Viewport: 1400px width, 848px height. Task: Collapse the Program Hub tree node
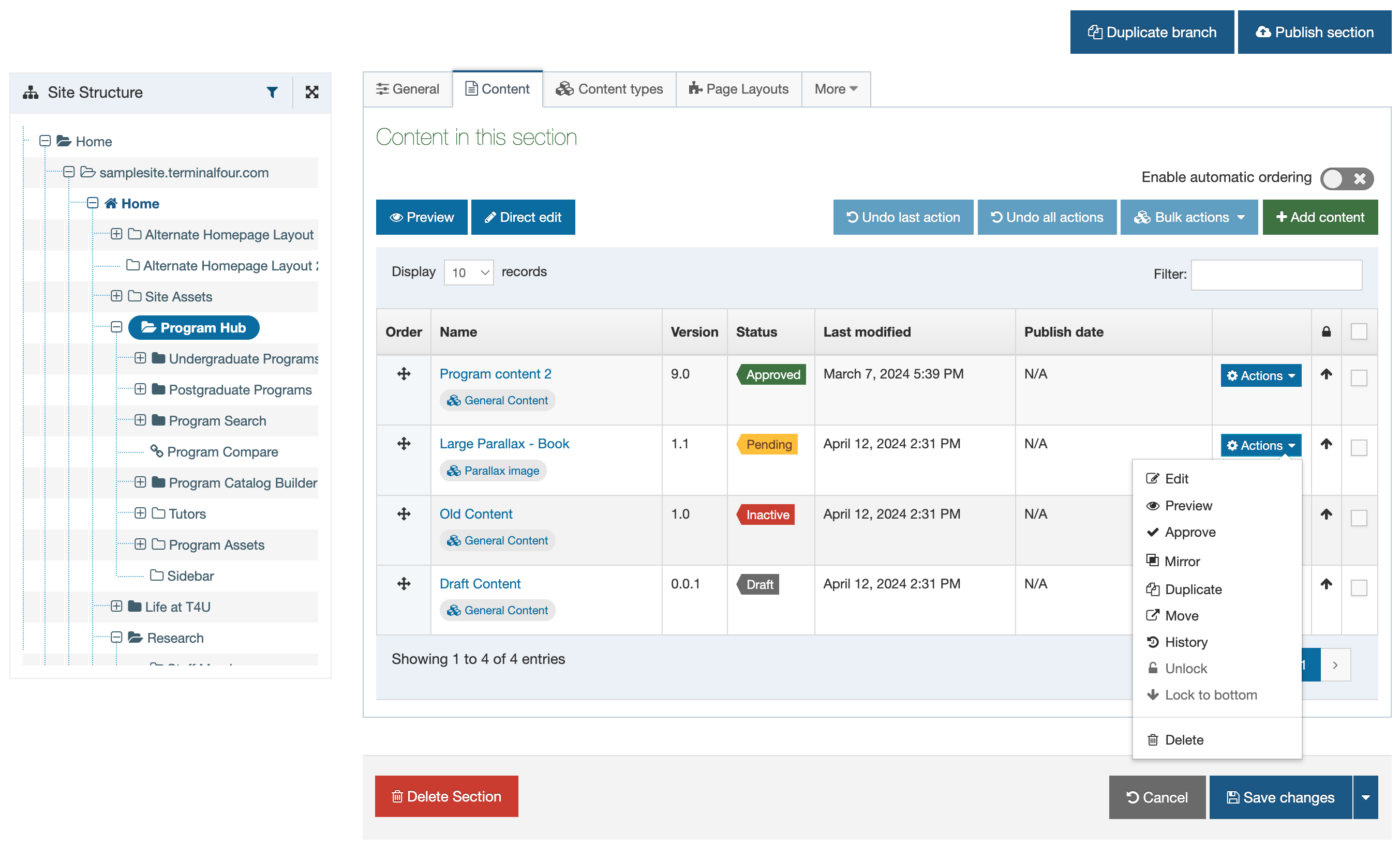pyautogui.click(x=116, y=327)
